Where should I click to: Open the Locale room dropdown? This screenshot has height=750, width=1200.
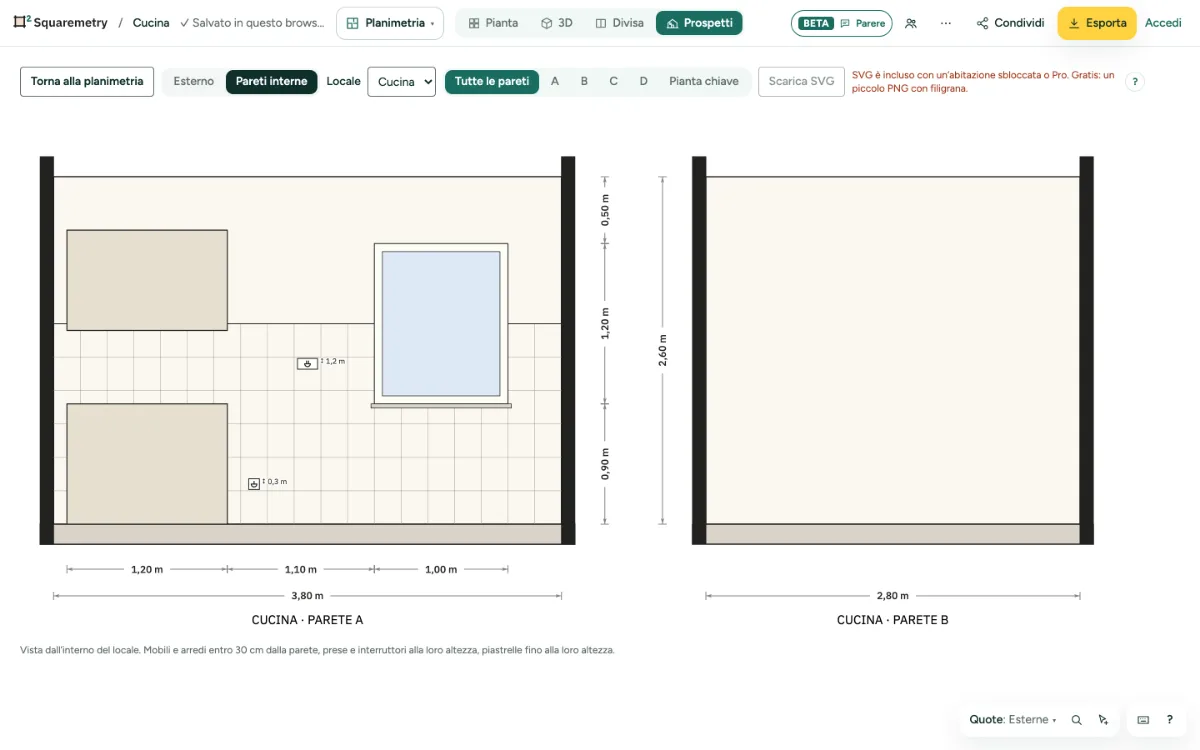point(402,82)
